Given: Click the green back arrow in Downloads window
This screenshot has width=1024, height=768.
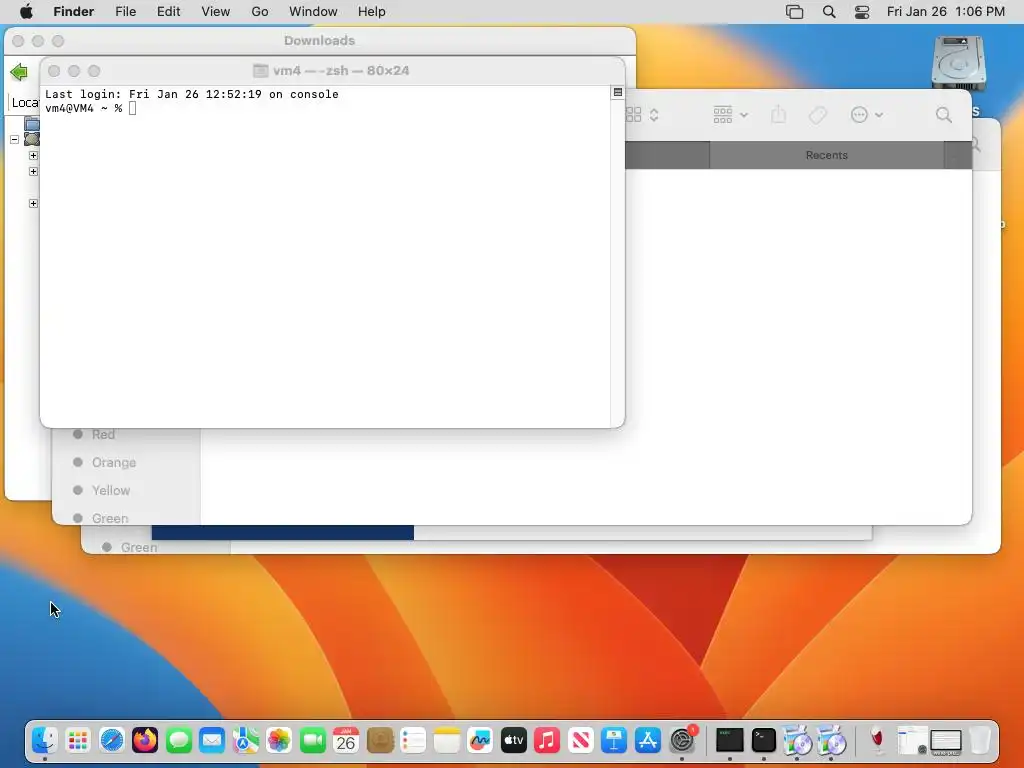Looking at the screenshot, I should [x=19, y=72].
